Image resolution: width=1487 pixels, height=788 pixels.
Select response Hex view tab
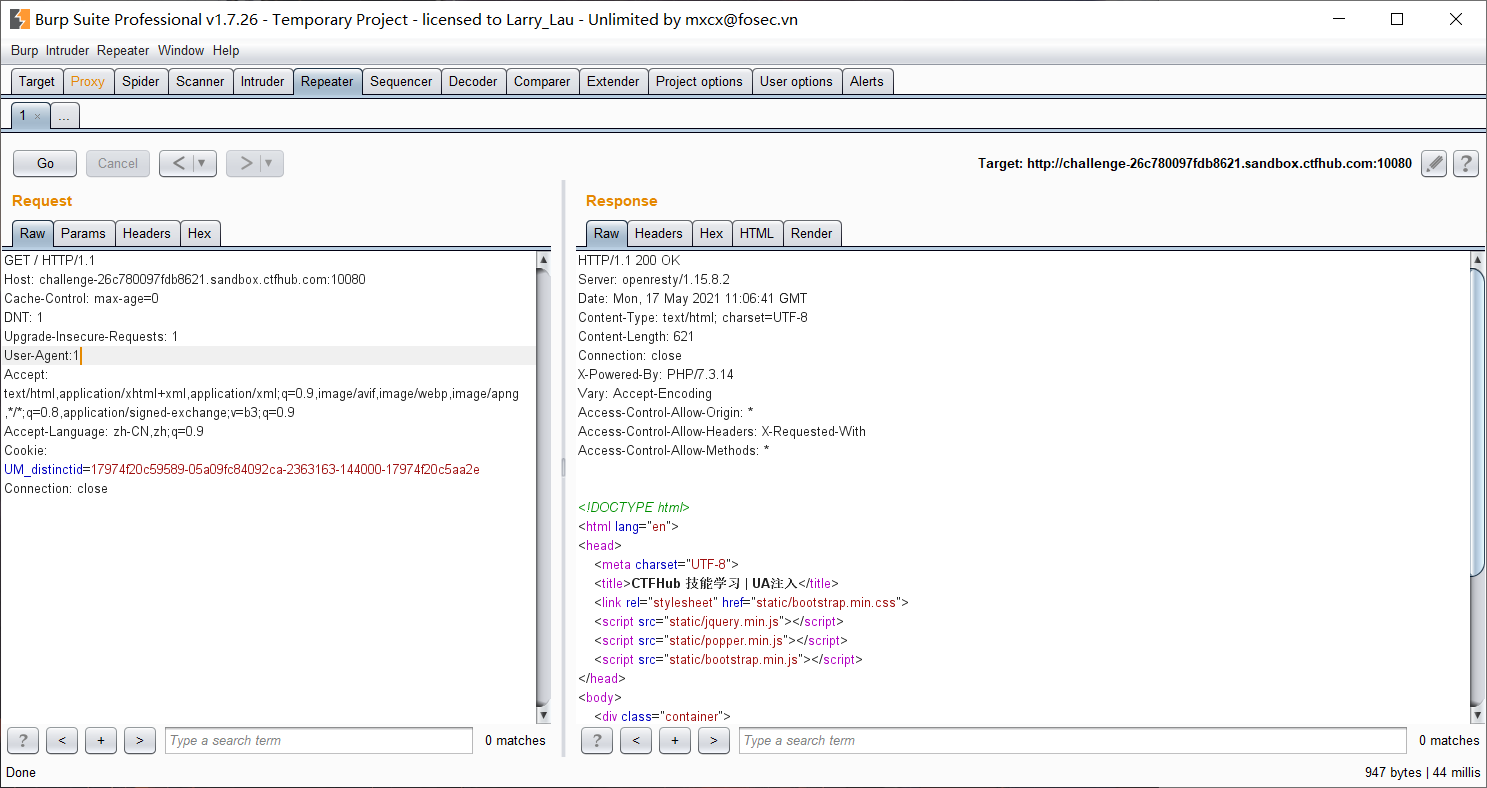712,233
